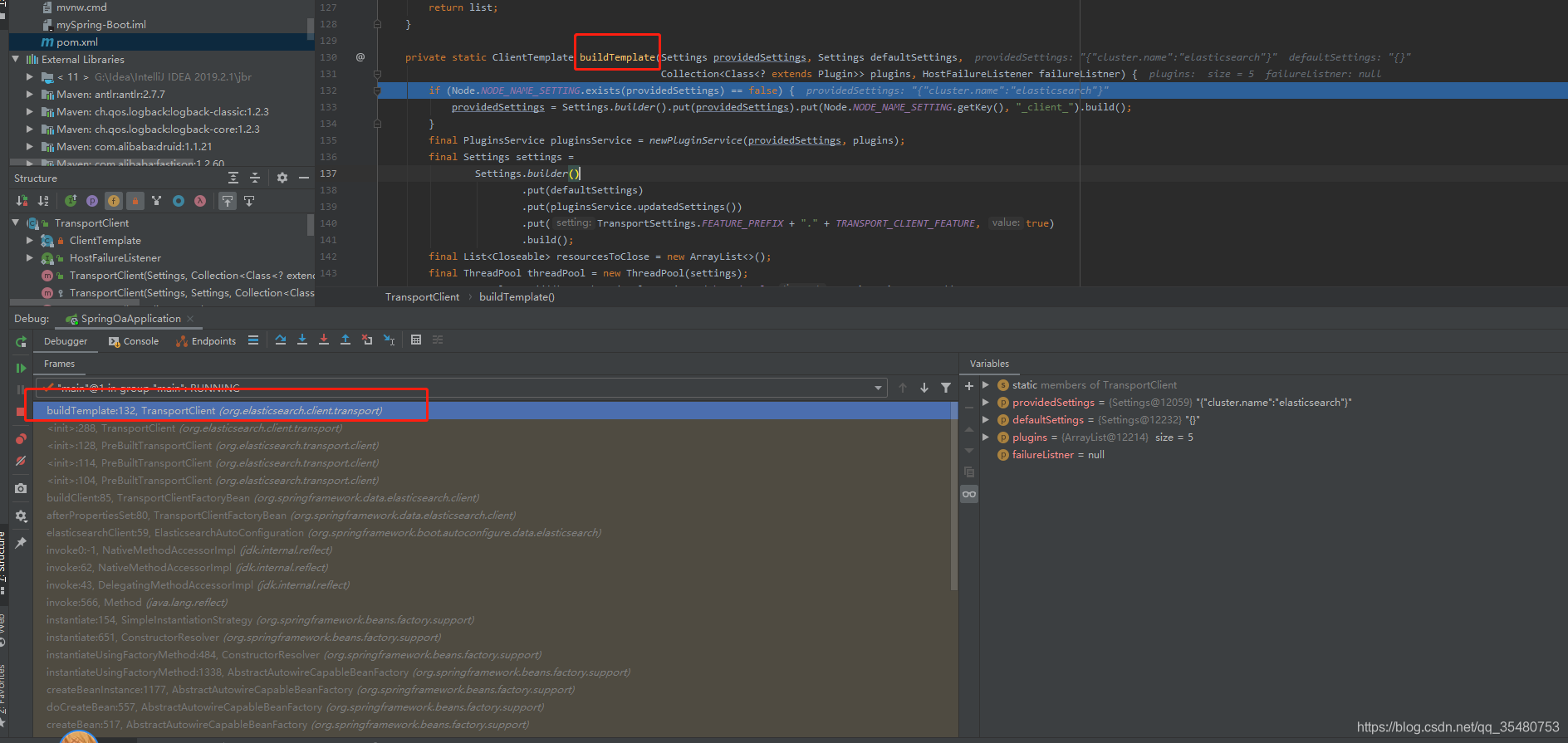Image resolution: width=1568 pixels, height=743 pixels.
Task: Collapse External Libraries node
Action: click(16, 59)
